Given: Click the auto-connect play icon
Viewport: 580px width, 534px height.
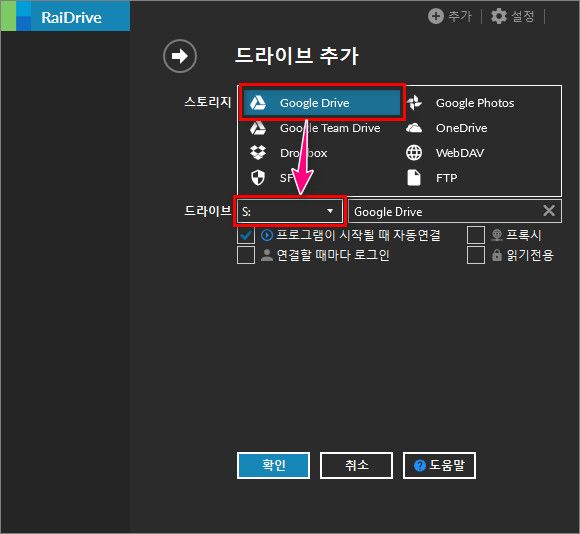Looking at the screenshot, I should click(x=267, y=235).
